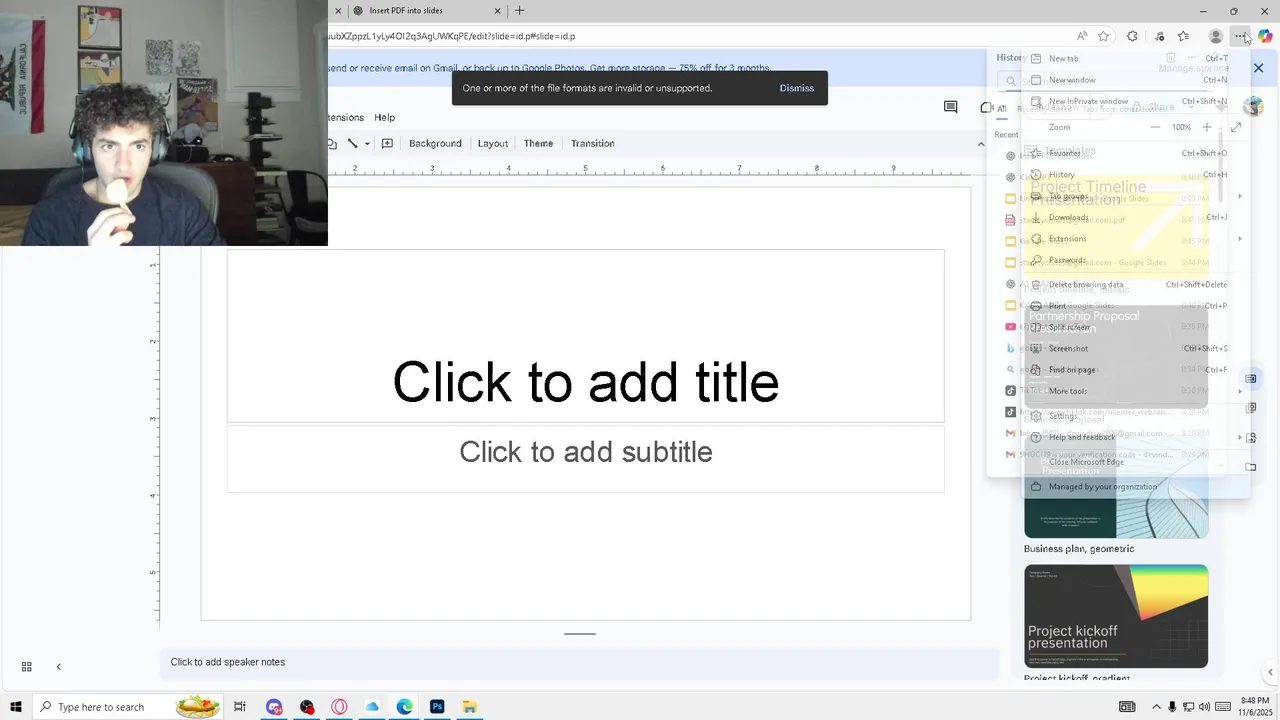Open Microsoft Edge from the taskbar
The image size is (1280, 720).
404,707
